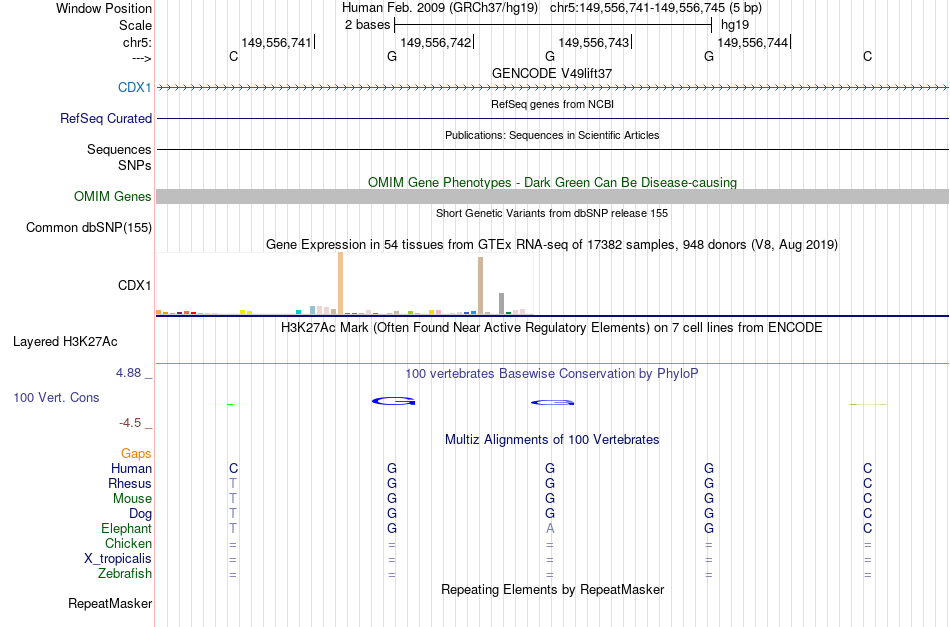950x627 pixels.
Task: Open the RefSeq Curated track label
Action: pos(105,118)
